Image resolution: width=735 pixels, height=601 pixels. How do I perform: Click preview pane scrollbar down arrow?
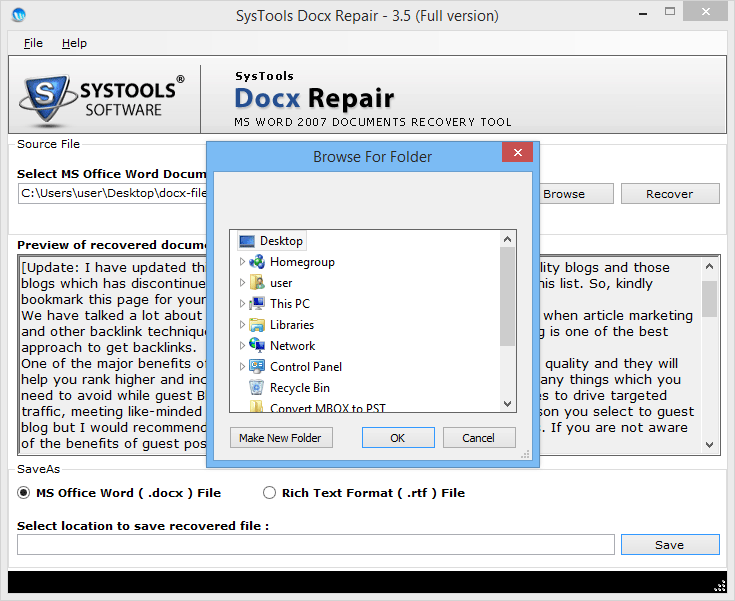click(710, 445)
